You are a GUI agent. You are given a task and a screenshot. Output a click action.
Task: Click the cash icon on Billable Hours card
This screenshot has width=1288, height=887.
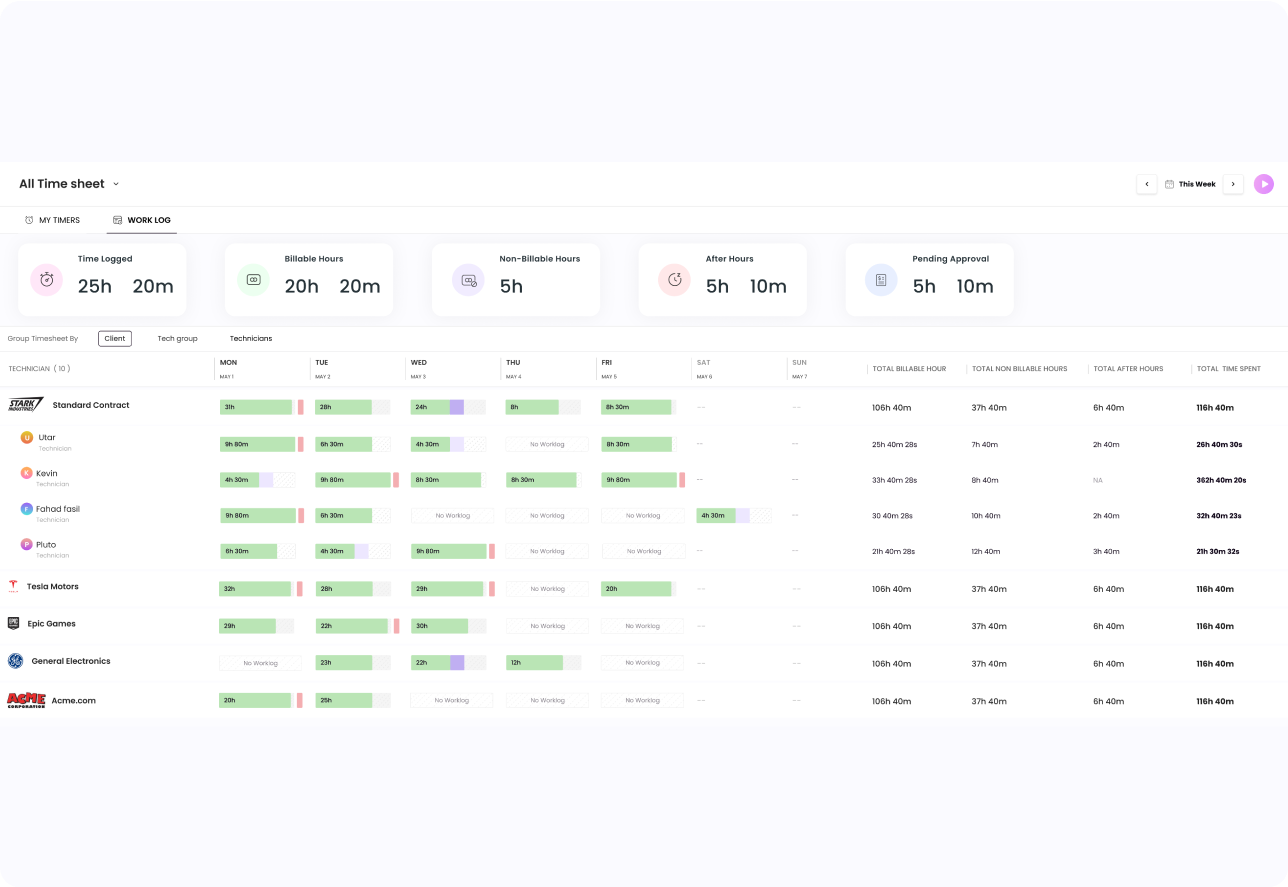coord(253,280)
